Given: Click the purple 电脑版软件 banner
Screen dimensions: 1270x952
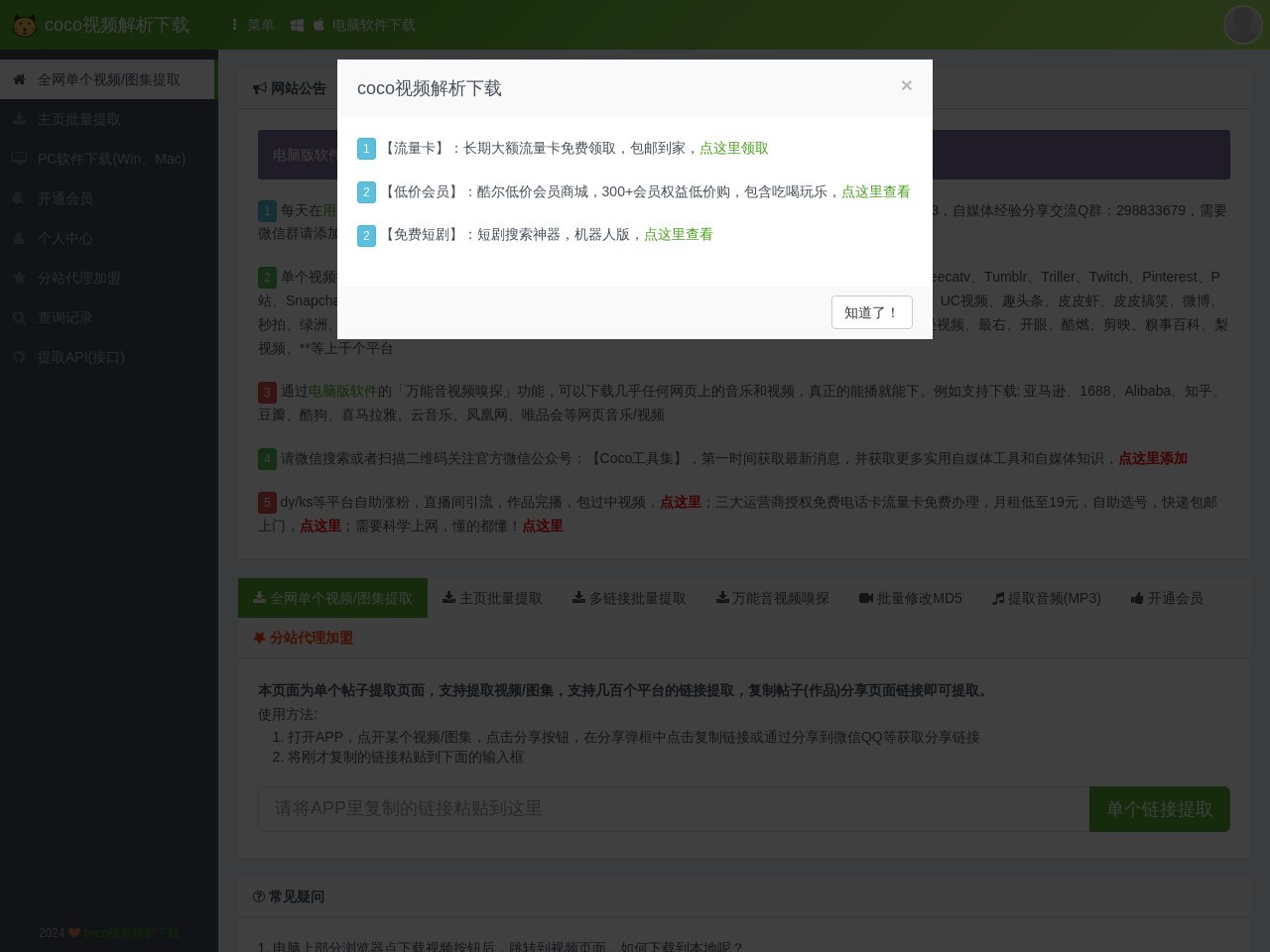Looking at the screenshot, I should (744, 155).
